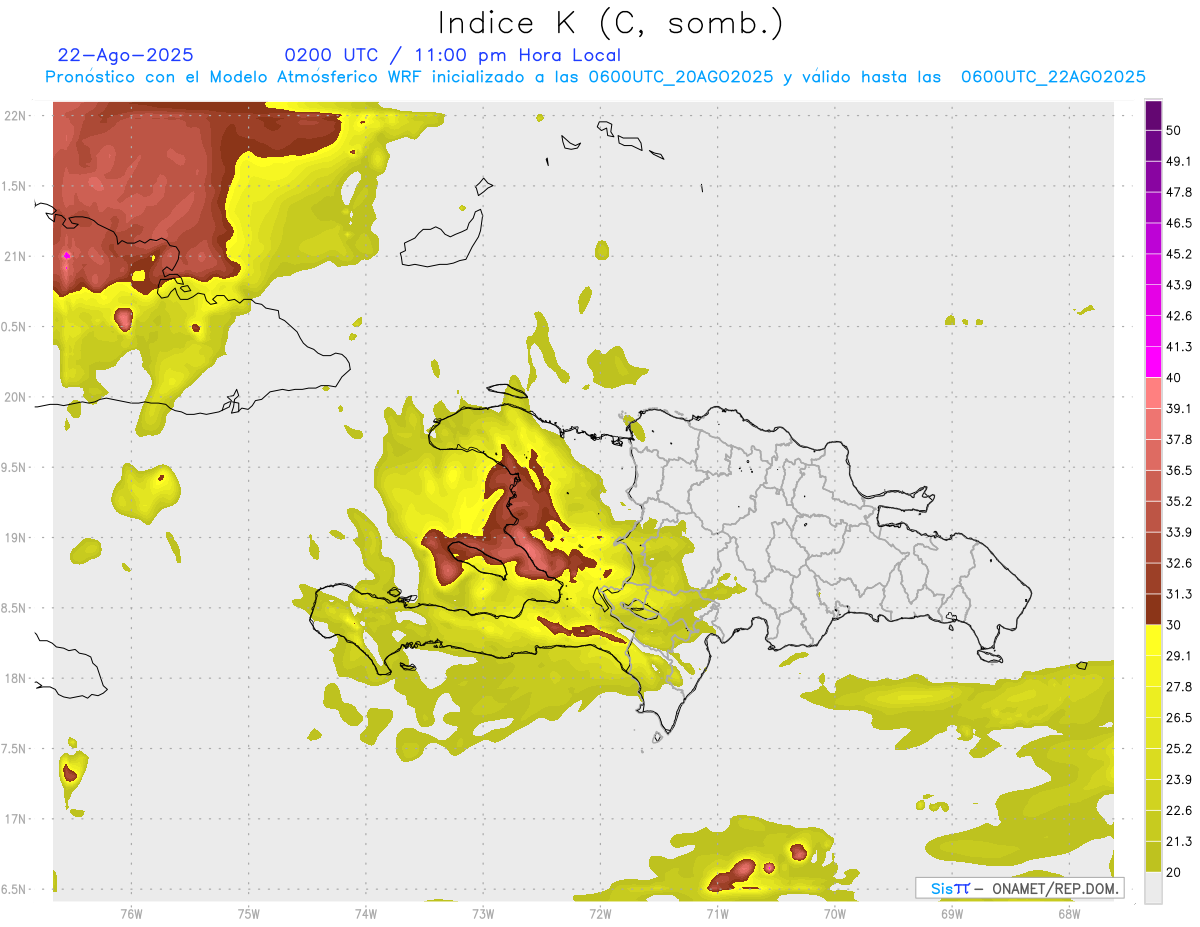Click the legend value "41.3"

pyautogui.click(x=1179, y=347)
